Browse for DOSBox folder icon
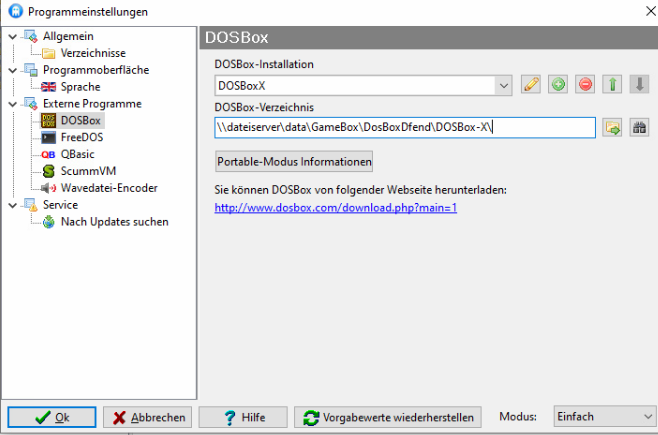Screen dimensions: 658x435 pos(612,127)
